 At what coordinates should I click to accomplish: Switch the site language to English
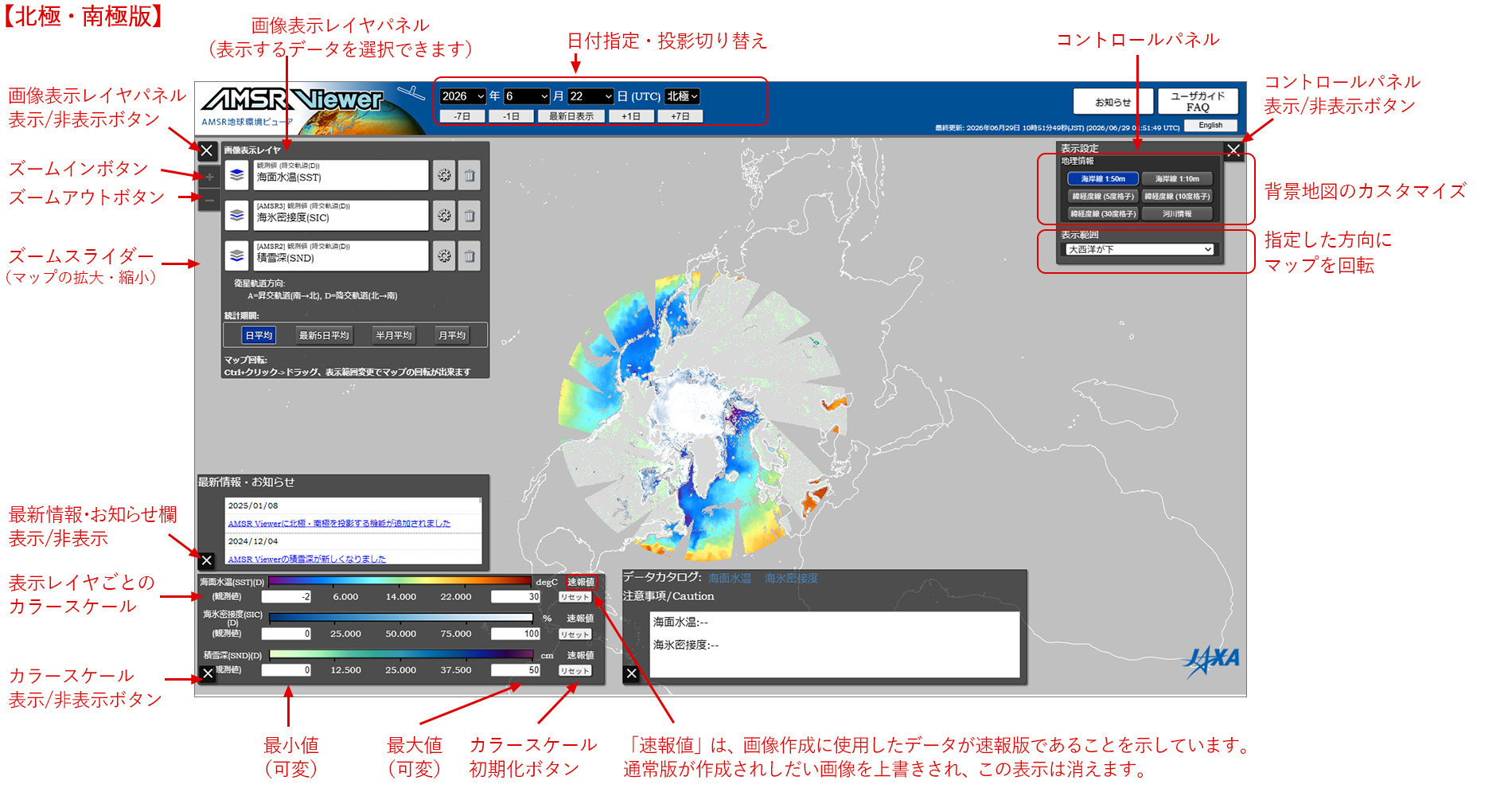click(1211, 126)
